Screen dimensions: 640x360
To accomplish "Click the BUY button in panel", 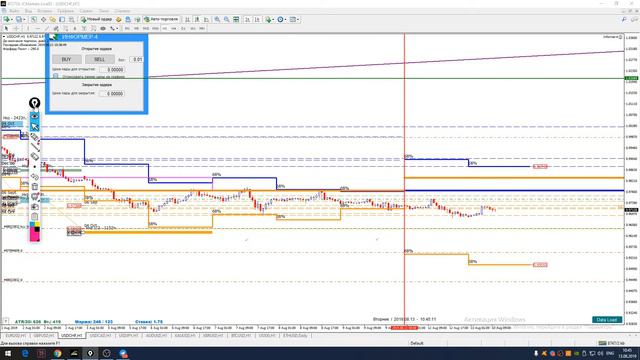I will tap(67, 59).
